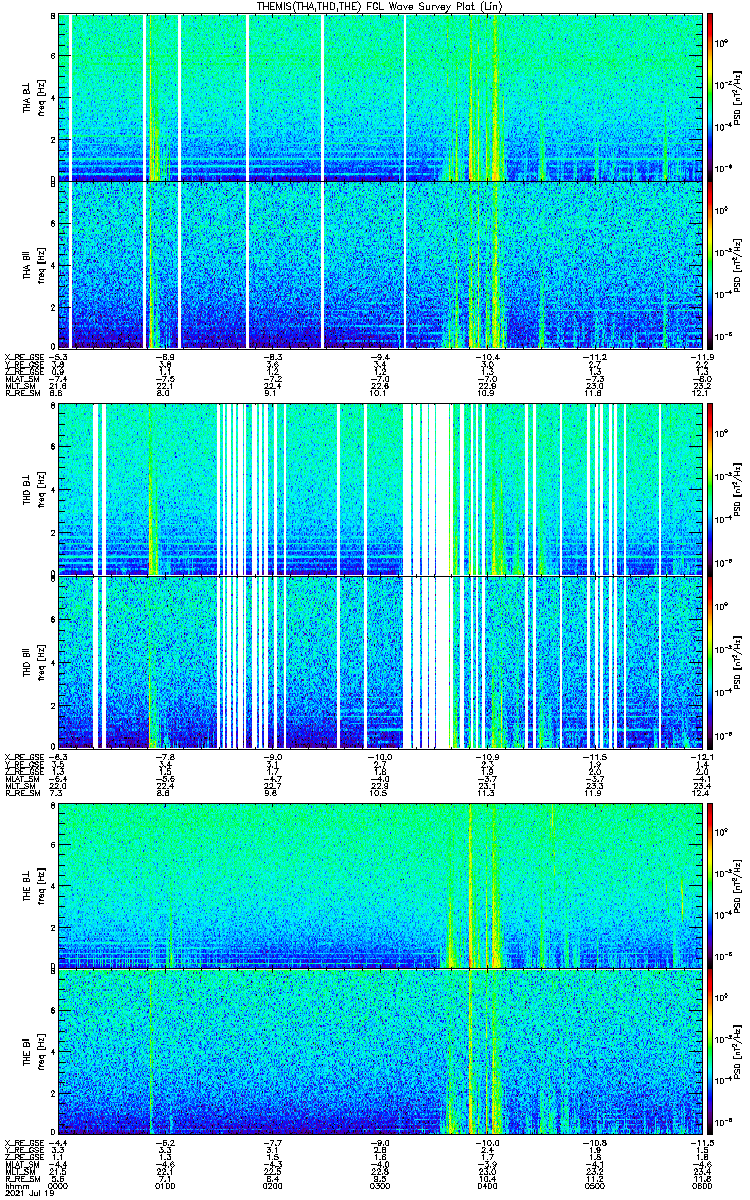Click the THD B‖ freq [Hz] axis label

(41, 662)
